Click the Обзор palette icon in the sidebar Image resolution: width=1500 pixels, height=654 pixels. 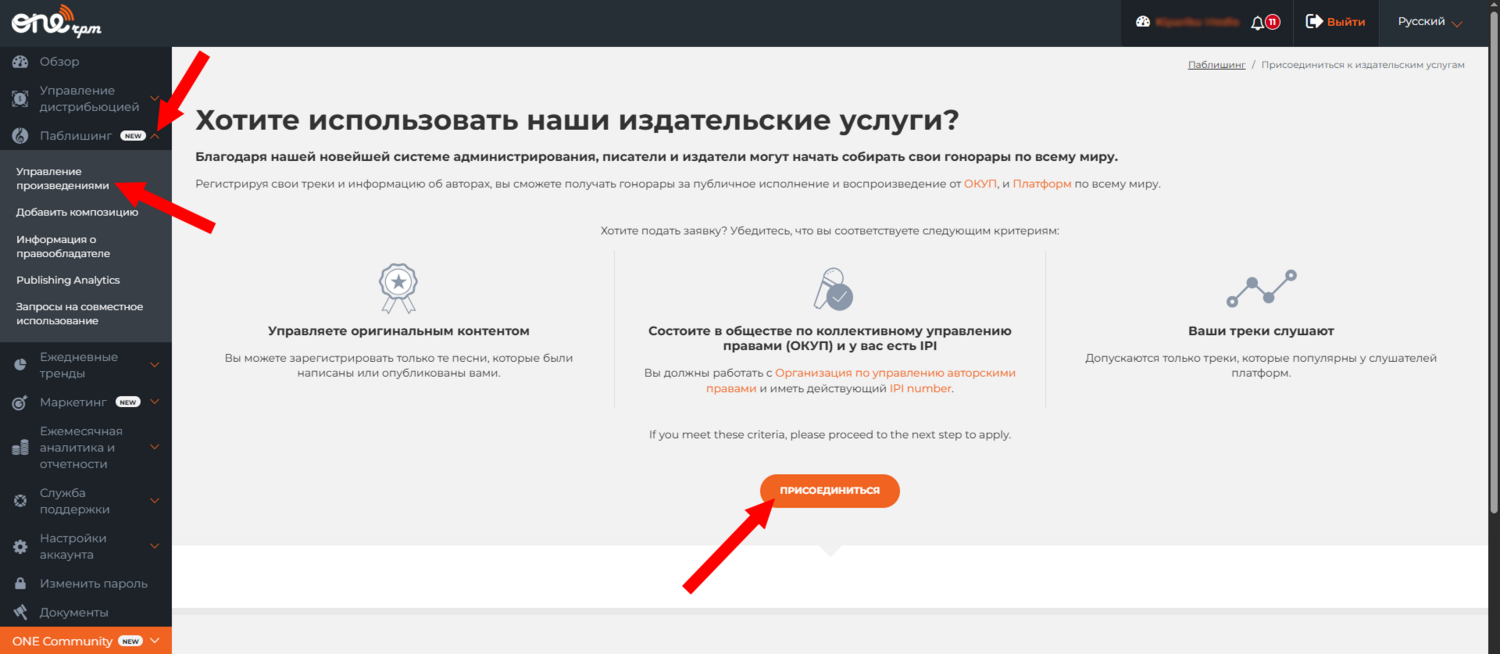click(20, 62)
